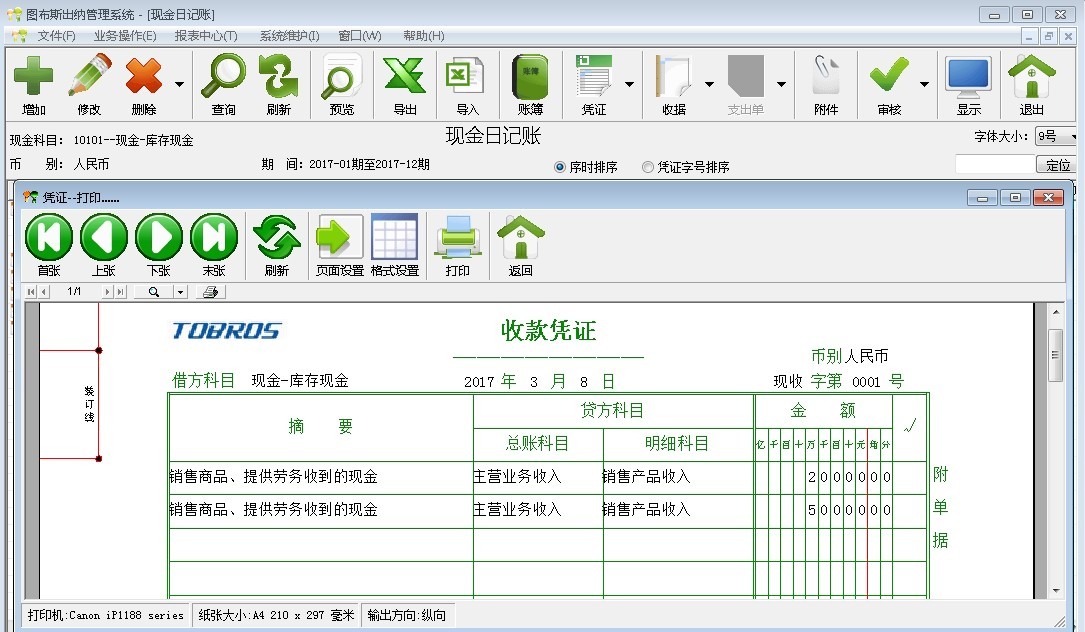Click the 打印机:Canon iP1188 series status entry
1085x632 pixels.
click(x=106, y=615)
